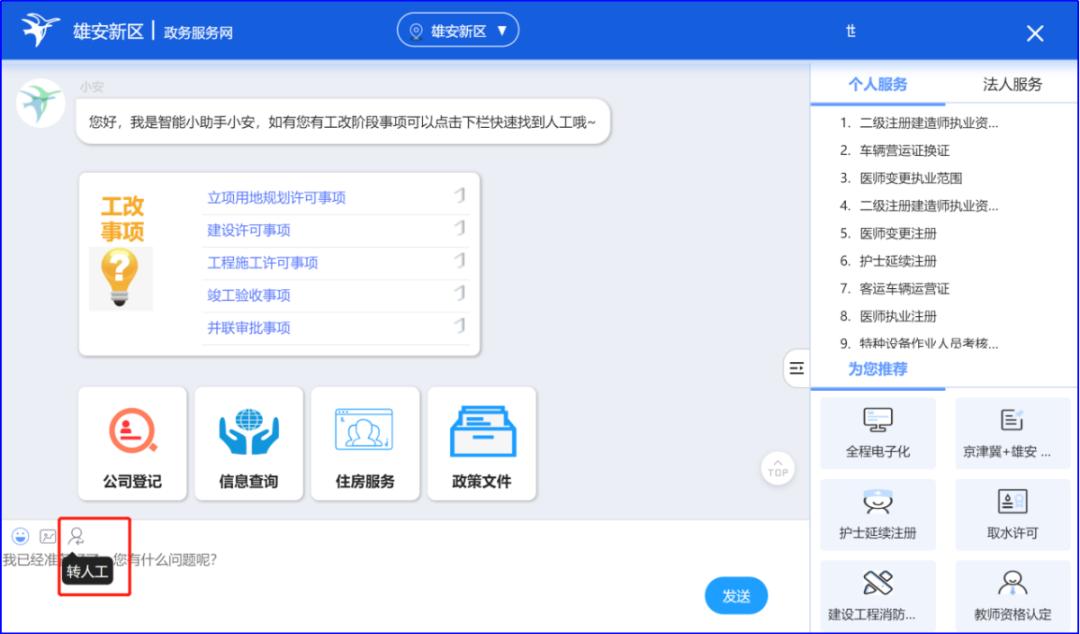
Task: Switch to the 为您推荐 tab
Action: (x=879, y=369)
